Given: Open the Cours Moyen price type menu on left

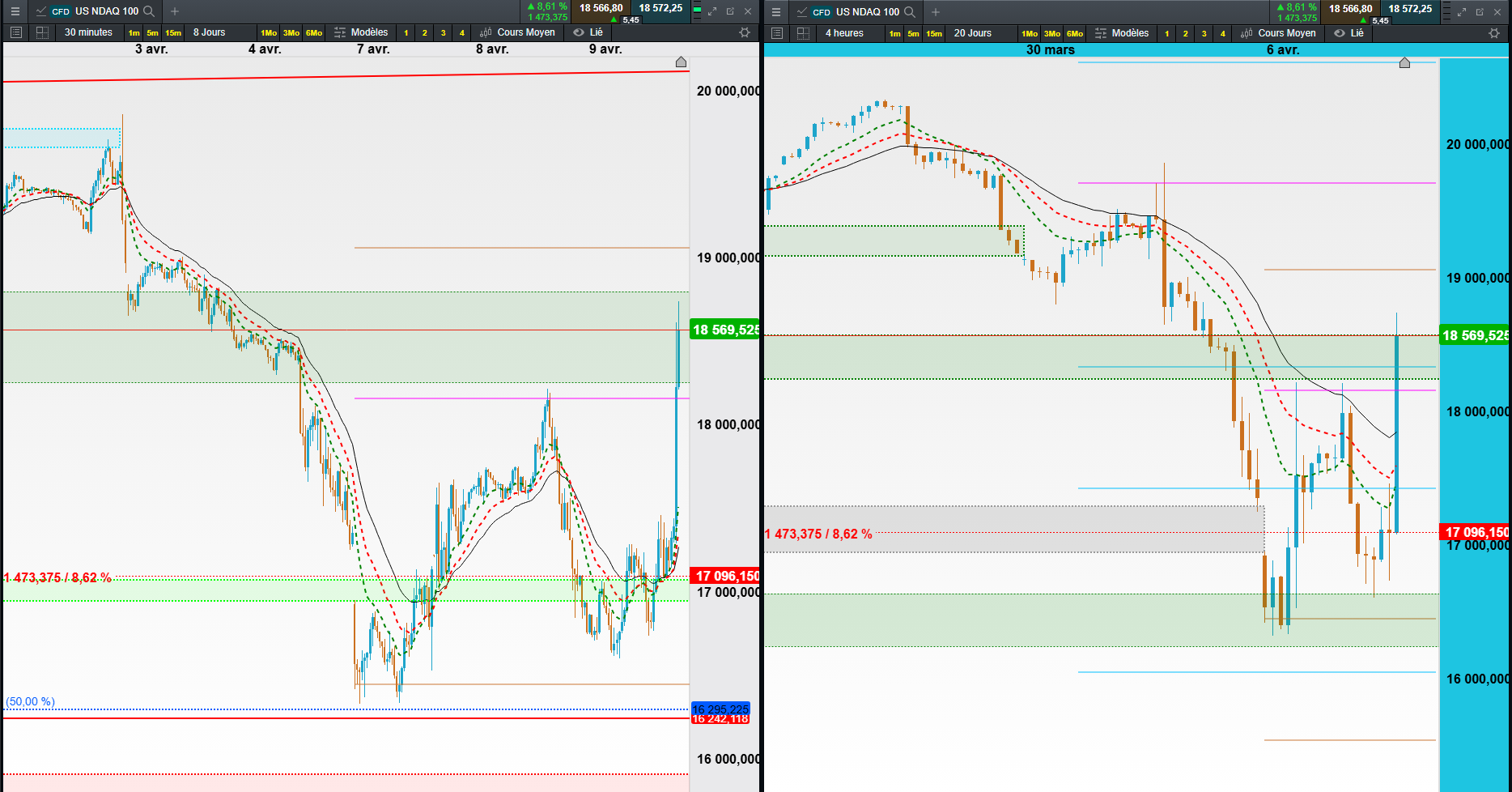Looking at the screenshot, I should coord(518,32).
